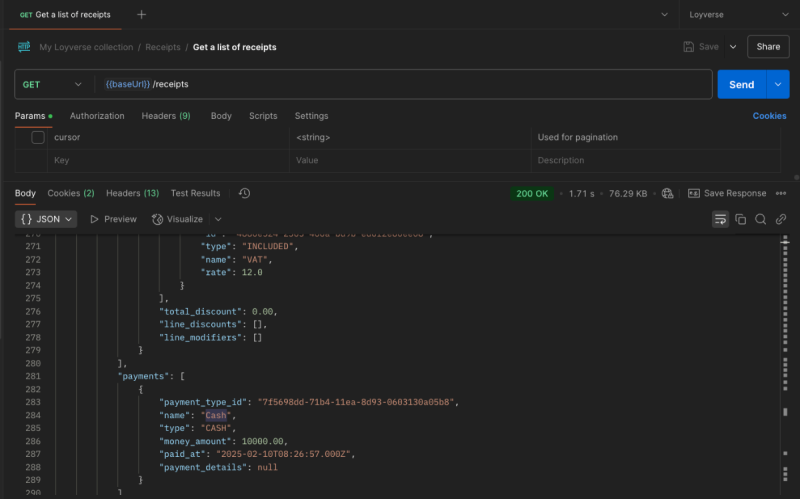Open search in the response body
Viewport: 800px width, 499px height.
761,219
